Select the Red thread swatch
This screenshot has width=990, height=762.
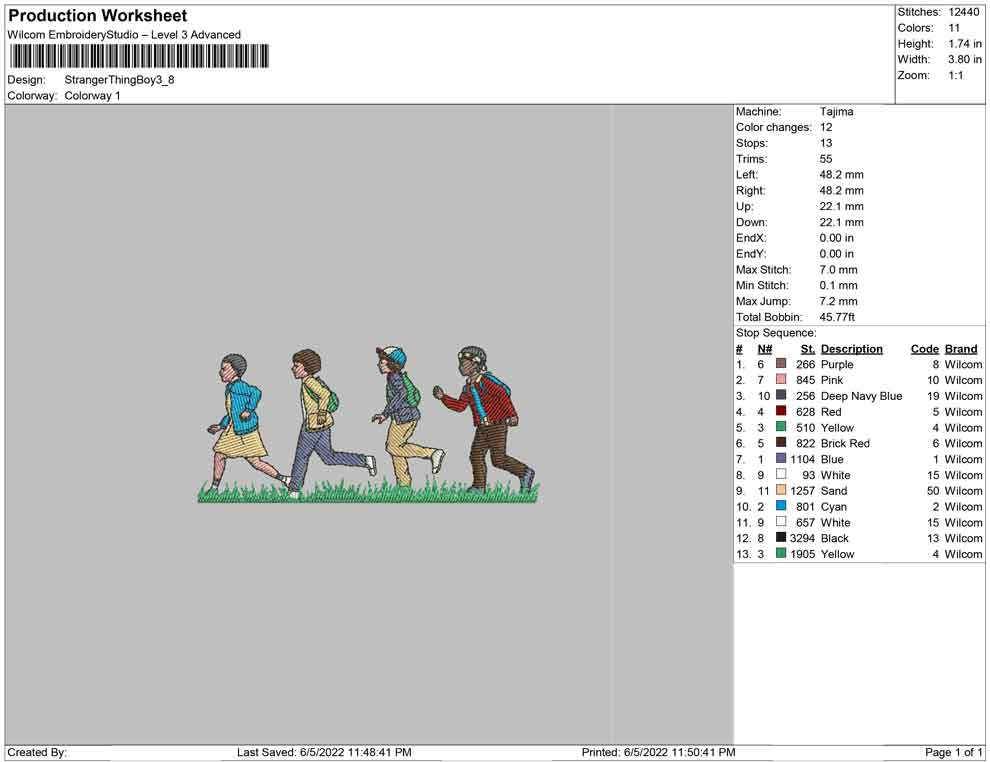[x=781, y=411]
